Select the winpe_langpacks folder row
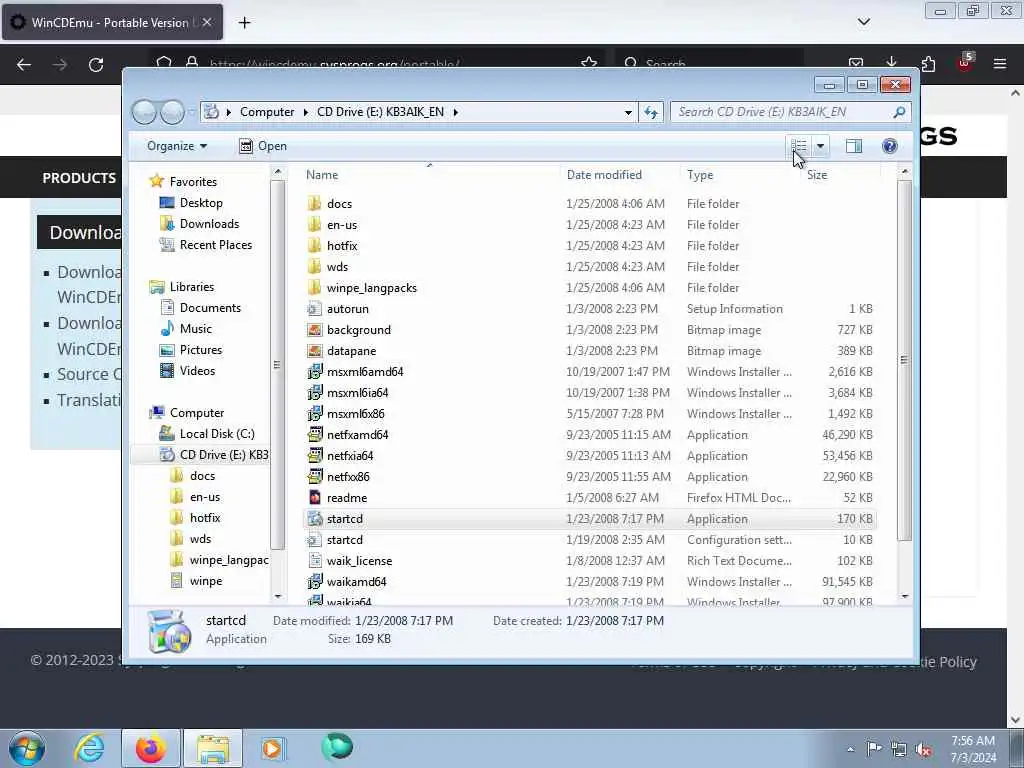Screen dimensions: 1024x768 pyautogui.click(x=591, y=288)
